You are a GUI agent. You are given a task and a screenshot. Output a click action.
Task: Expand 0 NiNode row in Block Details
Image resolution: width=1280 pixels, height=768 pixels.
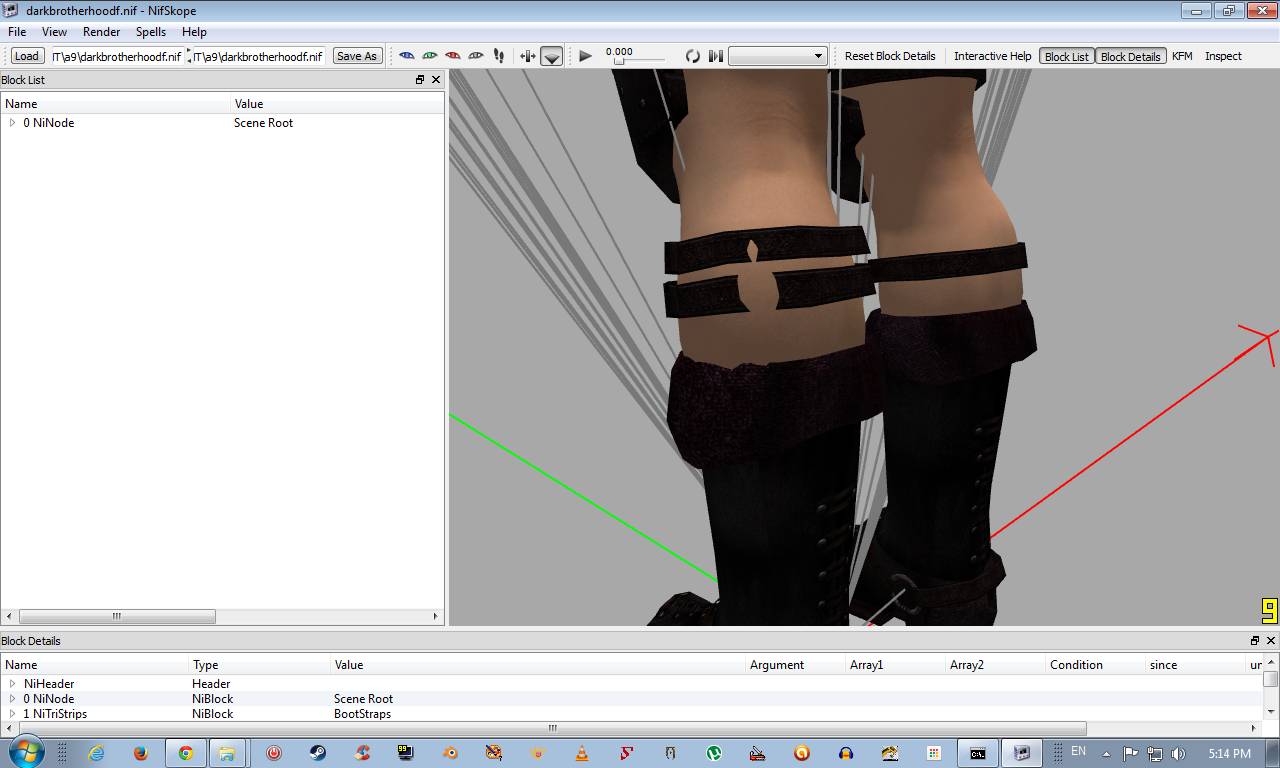12,699
